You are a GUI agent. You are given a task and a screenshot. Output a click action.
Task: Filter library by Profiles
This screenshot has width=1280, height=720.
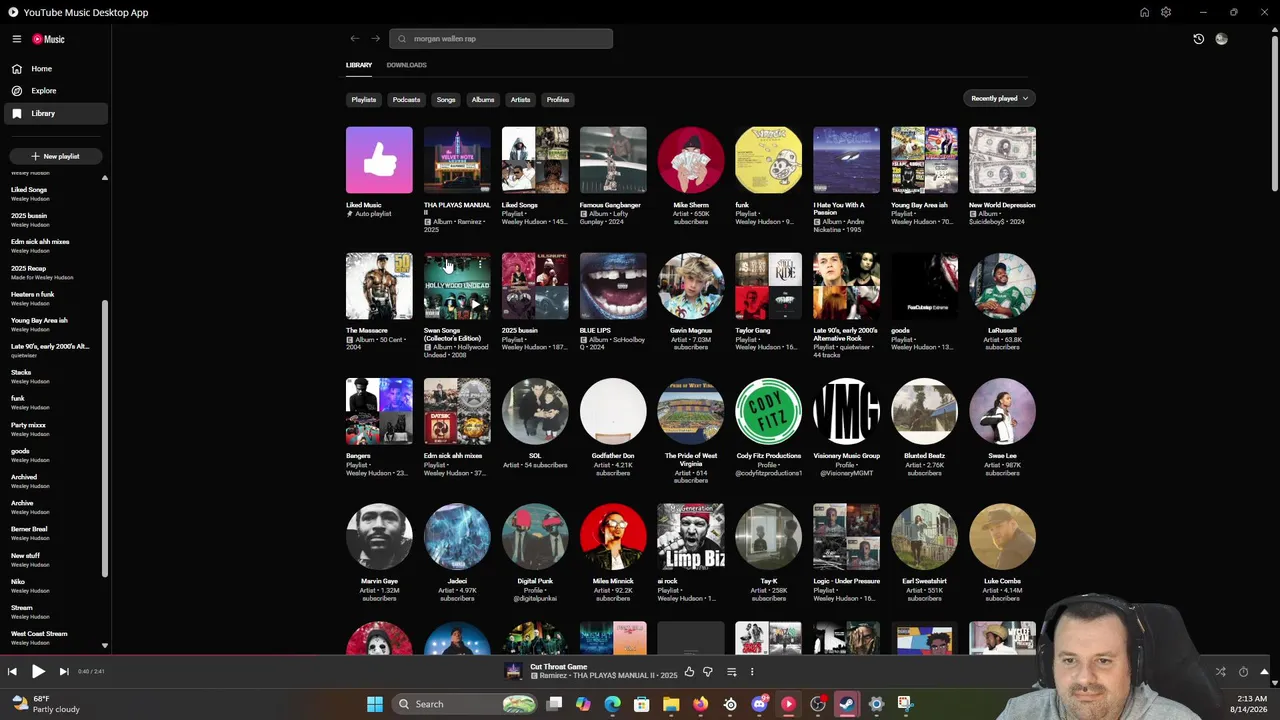(558, 100)
